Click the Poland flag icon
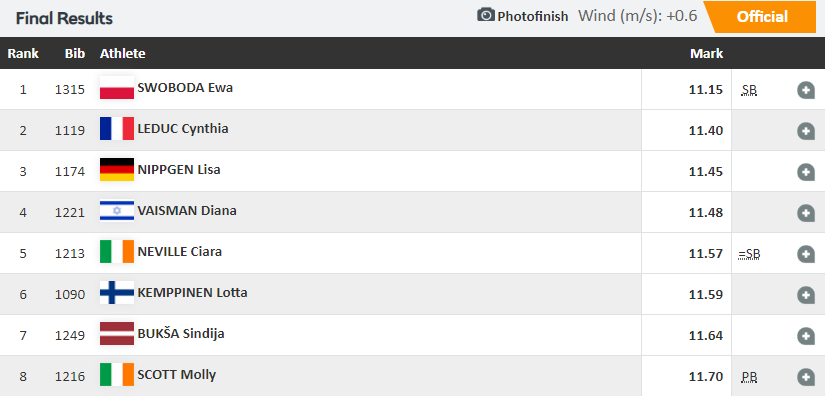The width and height of the screenshot is (825, 396). [117, 88]
